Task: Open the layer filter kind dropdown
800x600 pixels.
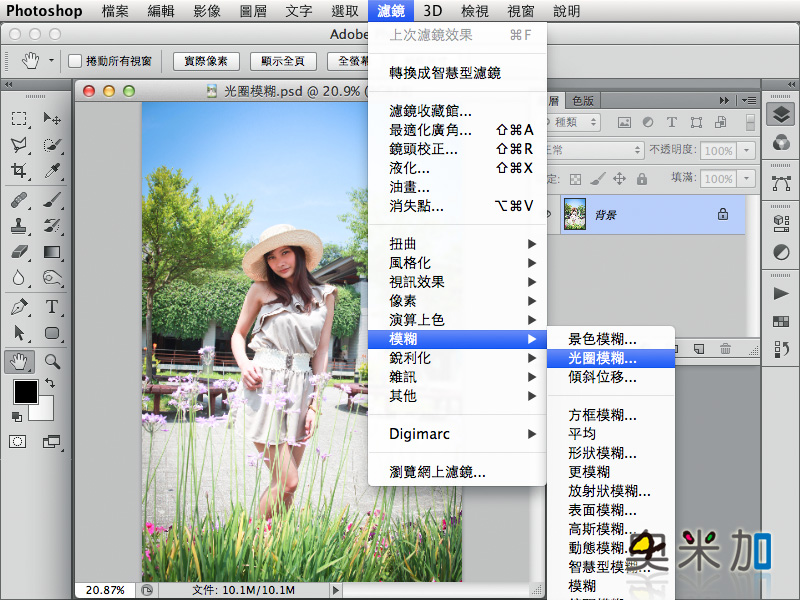Action: (573, 122)
